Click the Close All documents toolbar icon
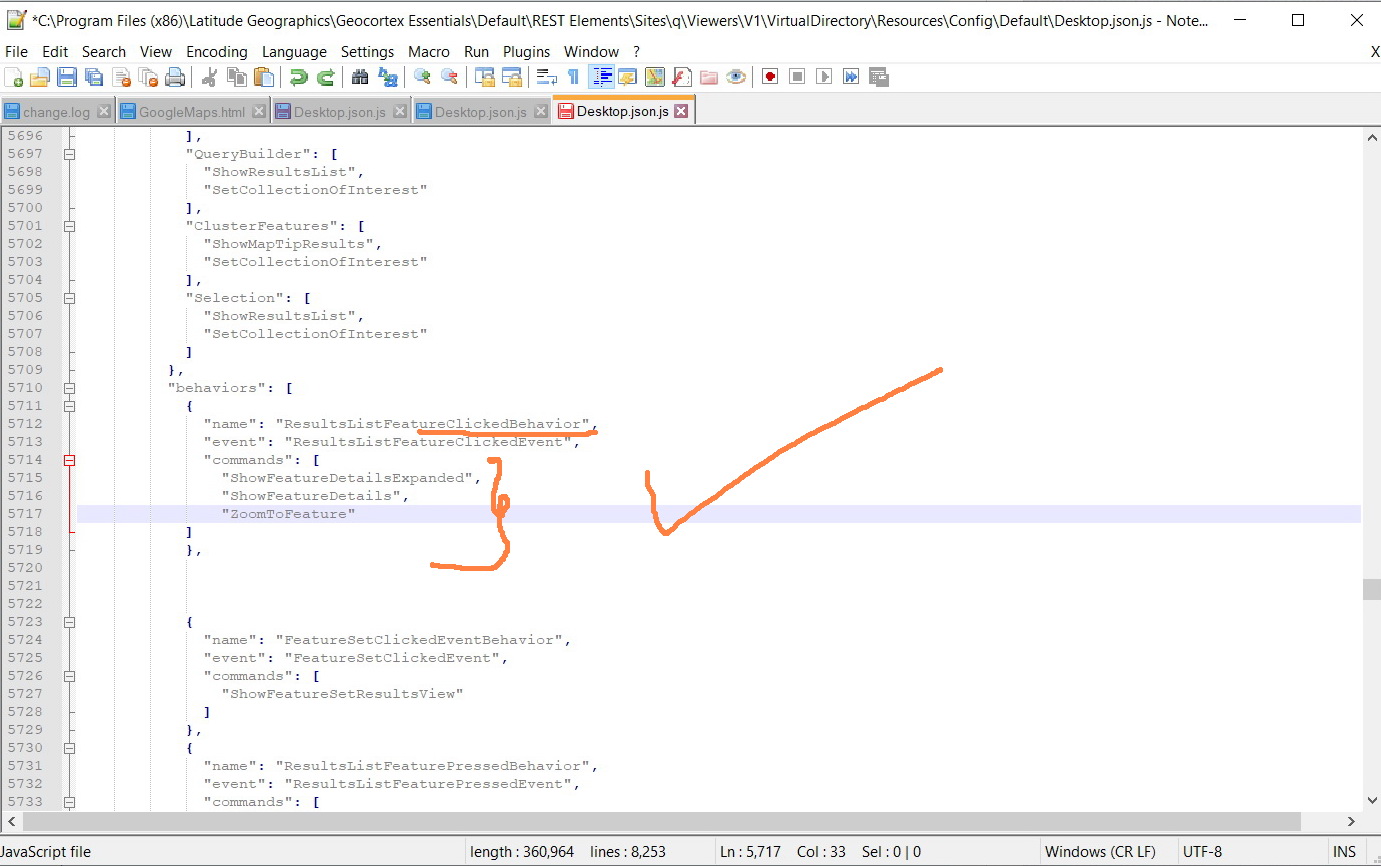Viewport: 1381px width, 866px height. tap(148, 77)
